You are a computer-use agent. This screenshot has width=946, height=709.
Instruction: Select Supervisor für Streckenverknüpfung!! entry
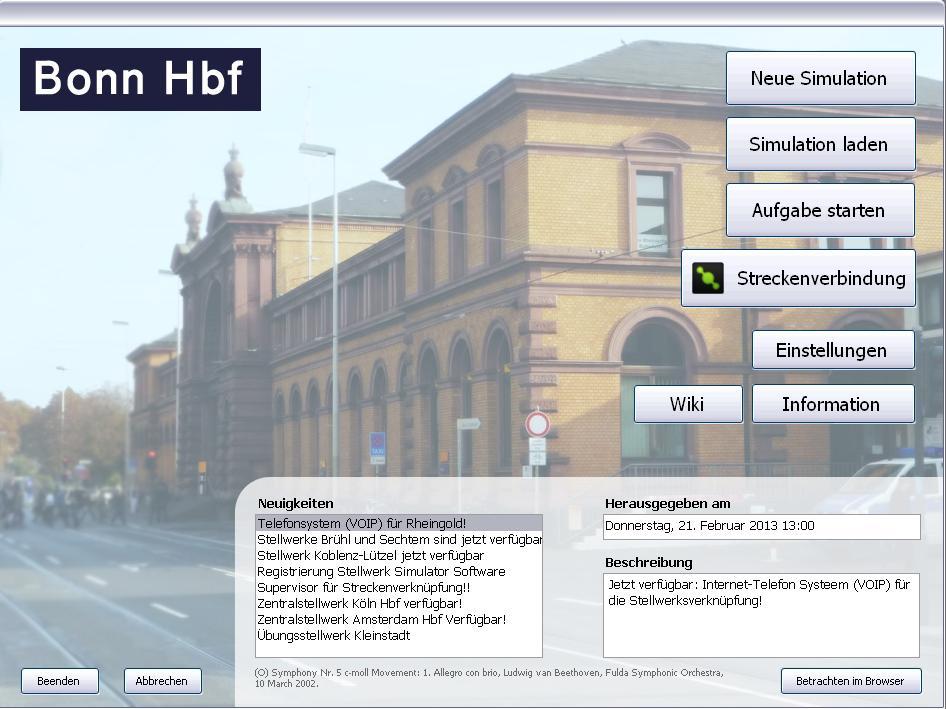(x=399, y=587)
